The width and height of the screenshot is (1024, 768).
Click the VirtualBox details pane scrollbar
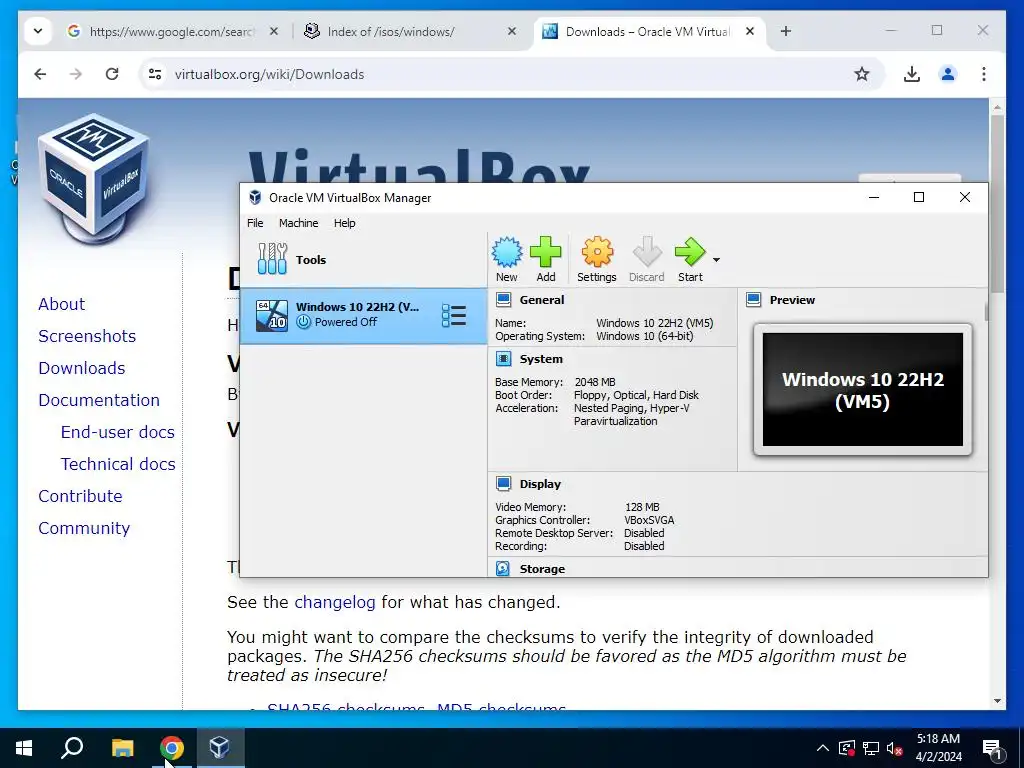[x=986, y=312]
